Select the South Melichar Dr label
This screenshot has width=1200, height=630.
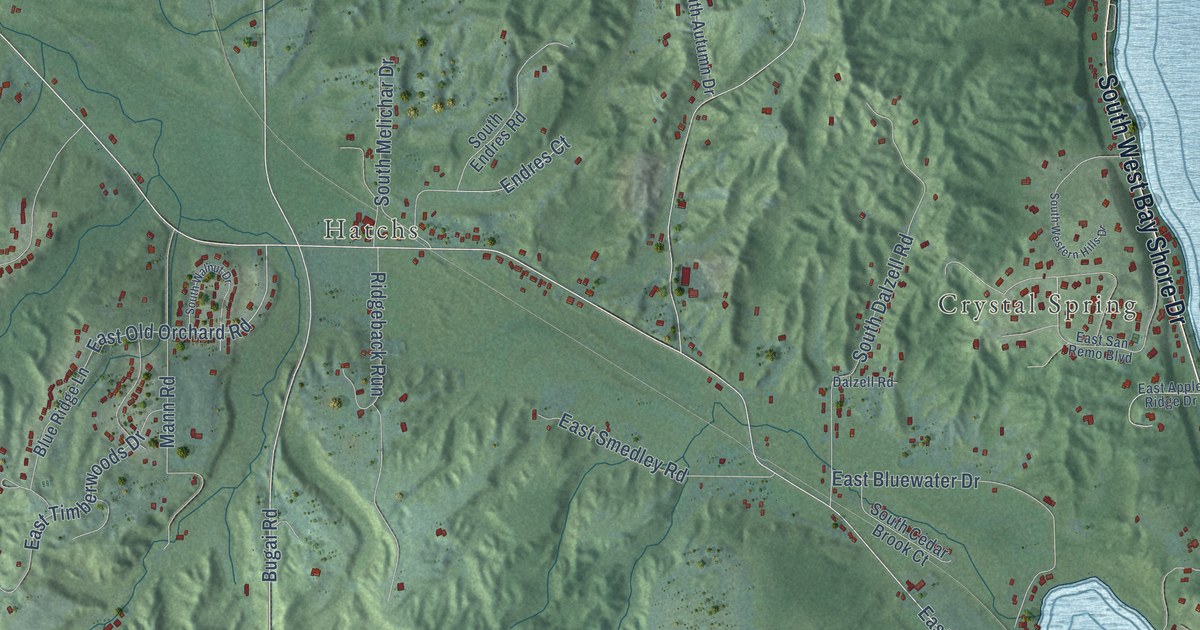(385, 132)
